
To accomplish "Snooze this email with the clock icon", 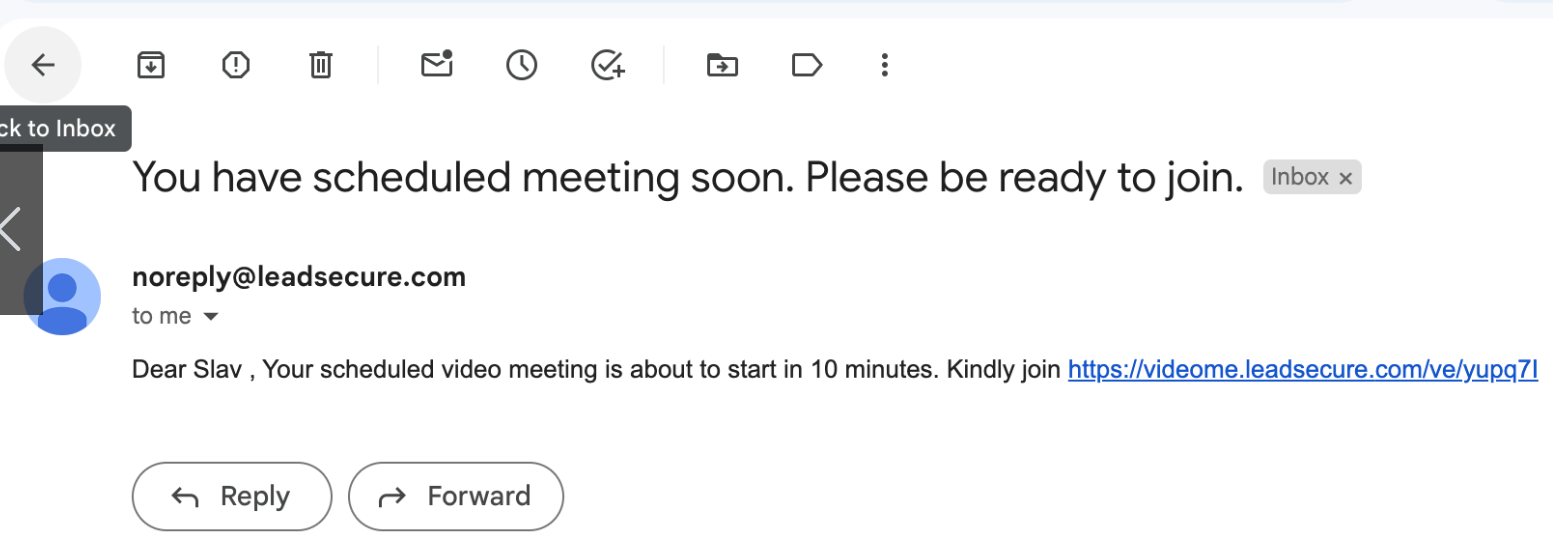I will (x=521, y=66).
